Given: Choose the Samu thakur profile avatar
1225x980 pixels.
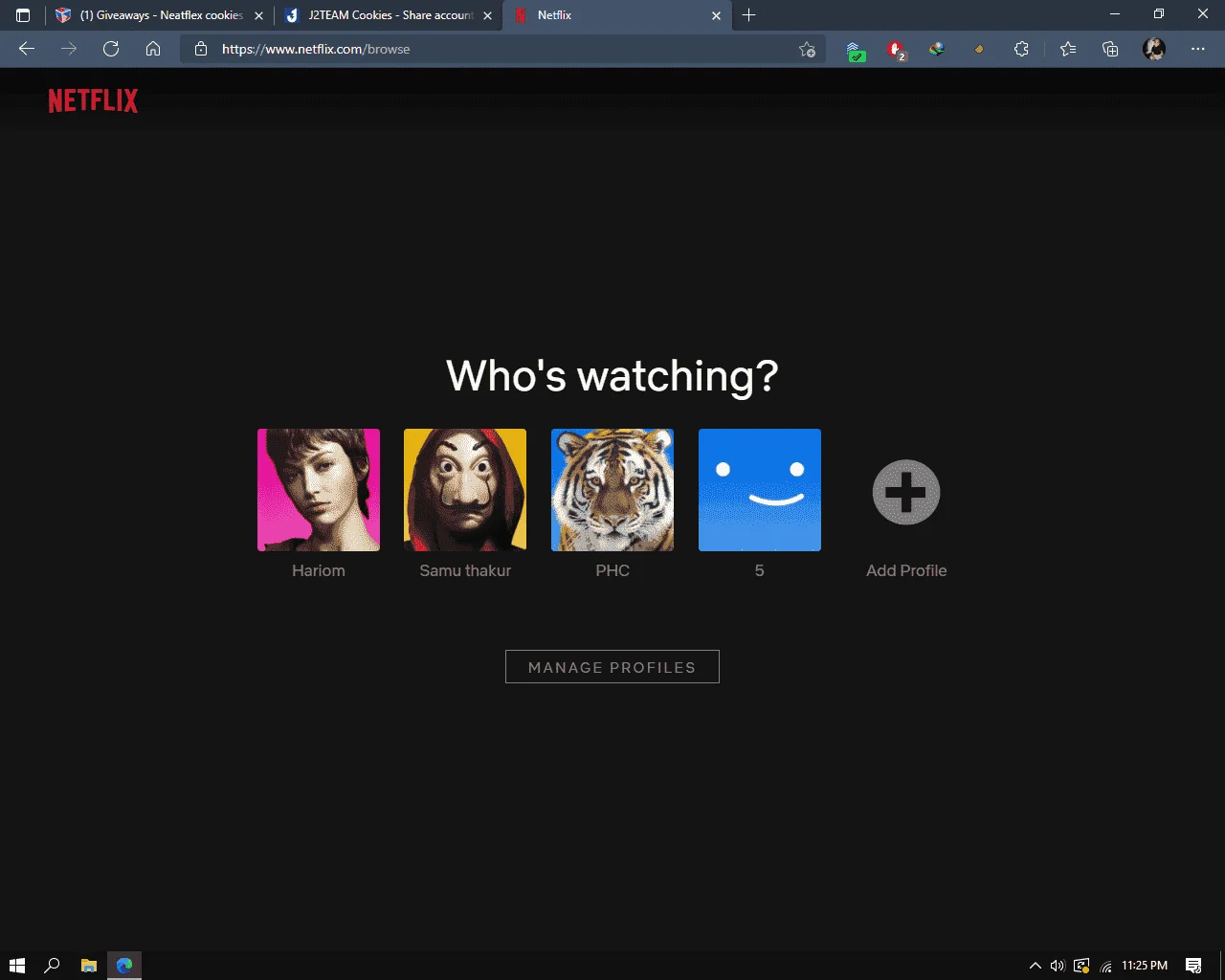Looking at the screenshot, I should click(465, 490).
